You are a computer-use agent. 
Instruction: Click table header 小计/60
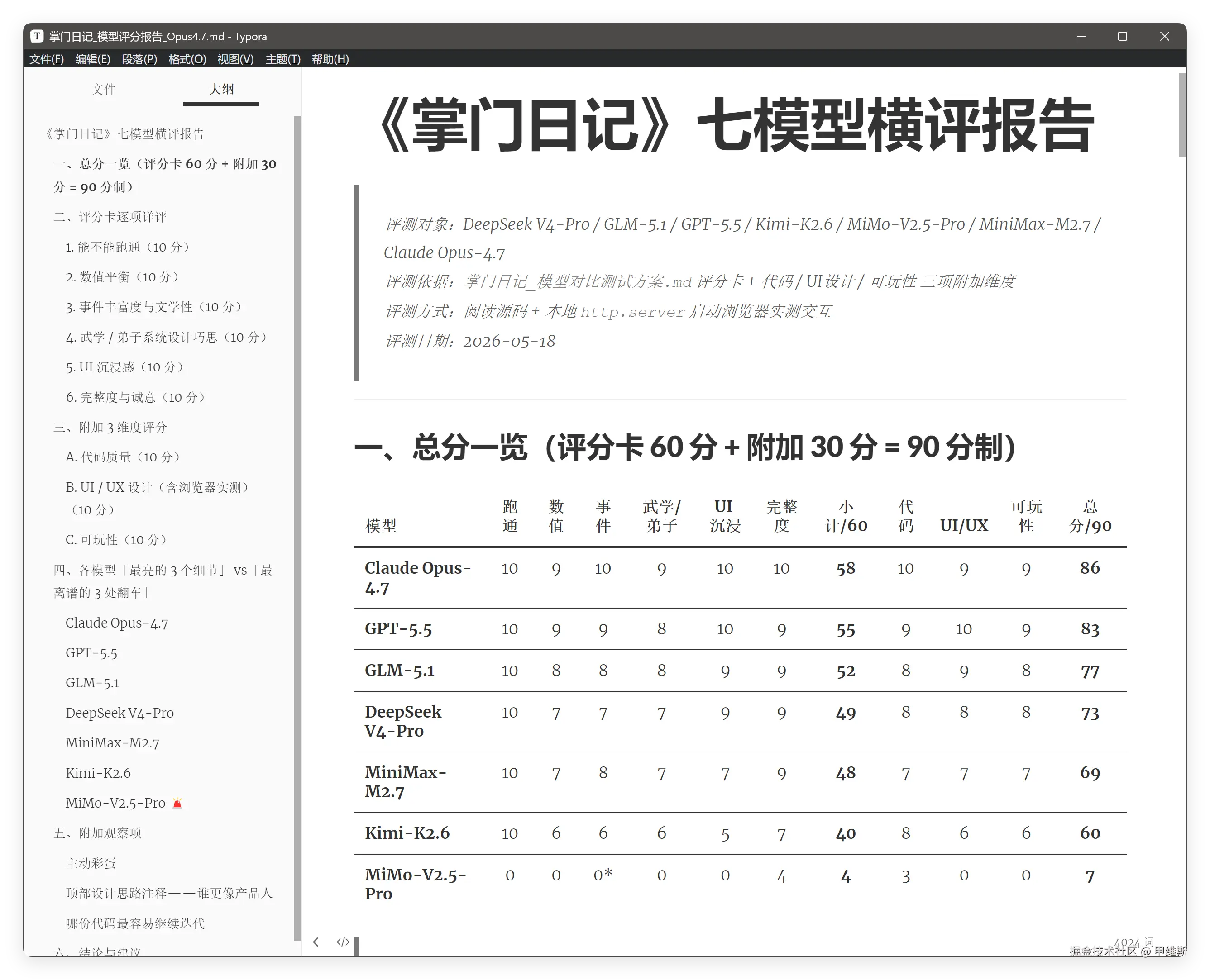click(846, 515)
